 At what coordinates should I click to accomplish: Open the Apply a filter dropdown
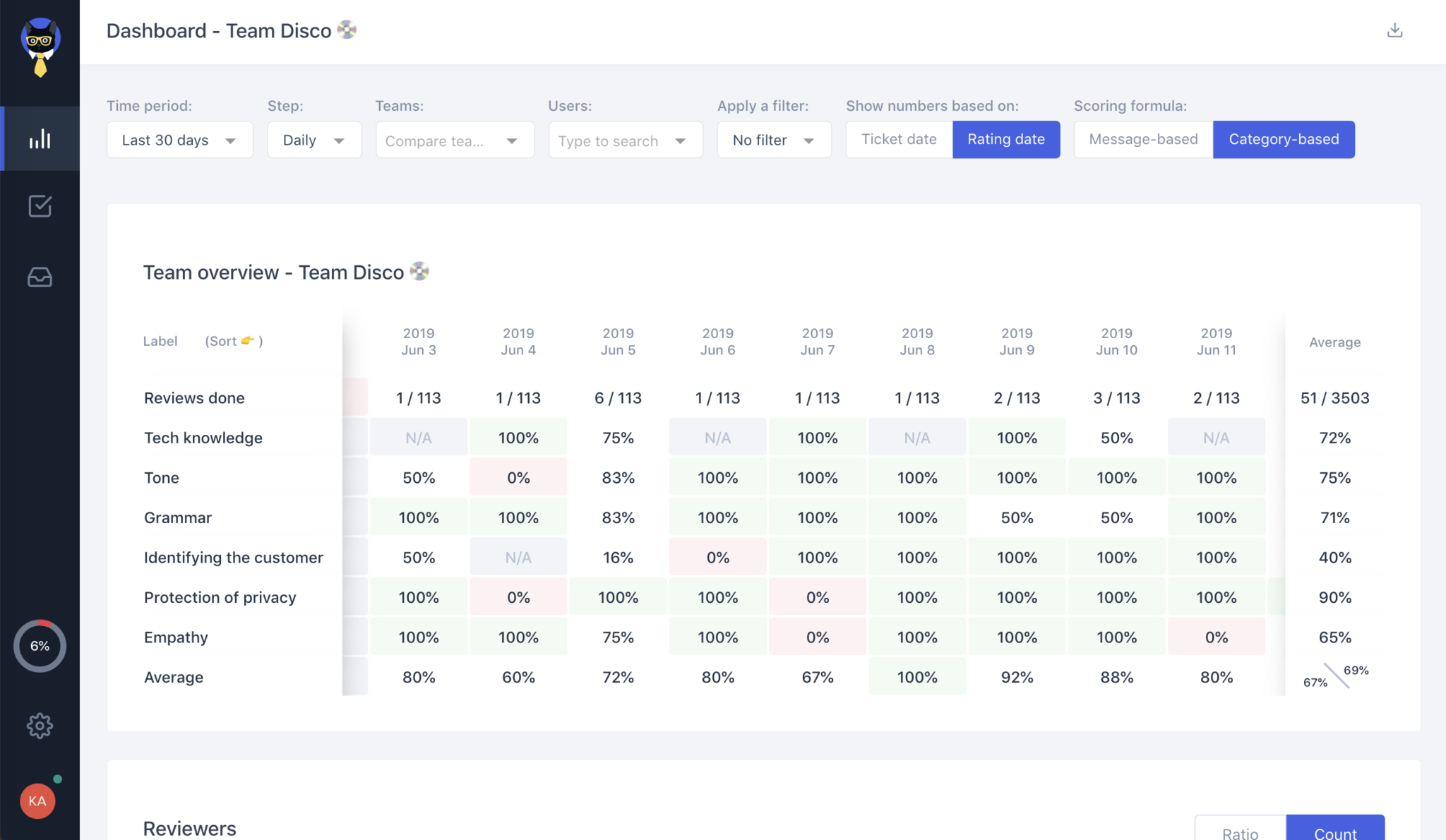click(774, 140)
